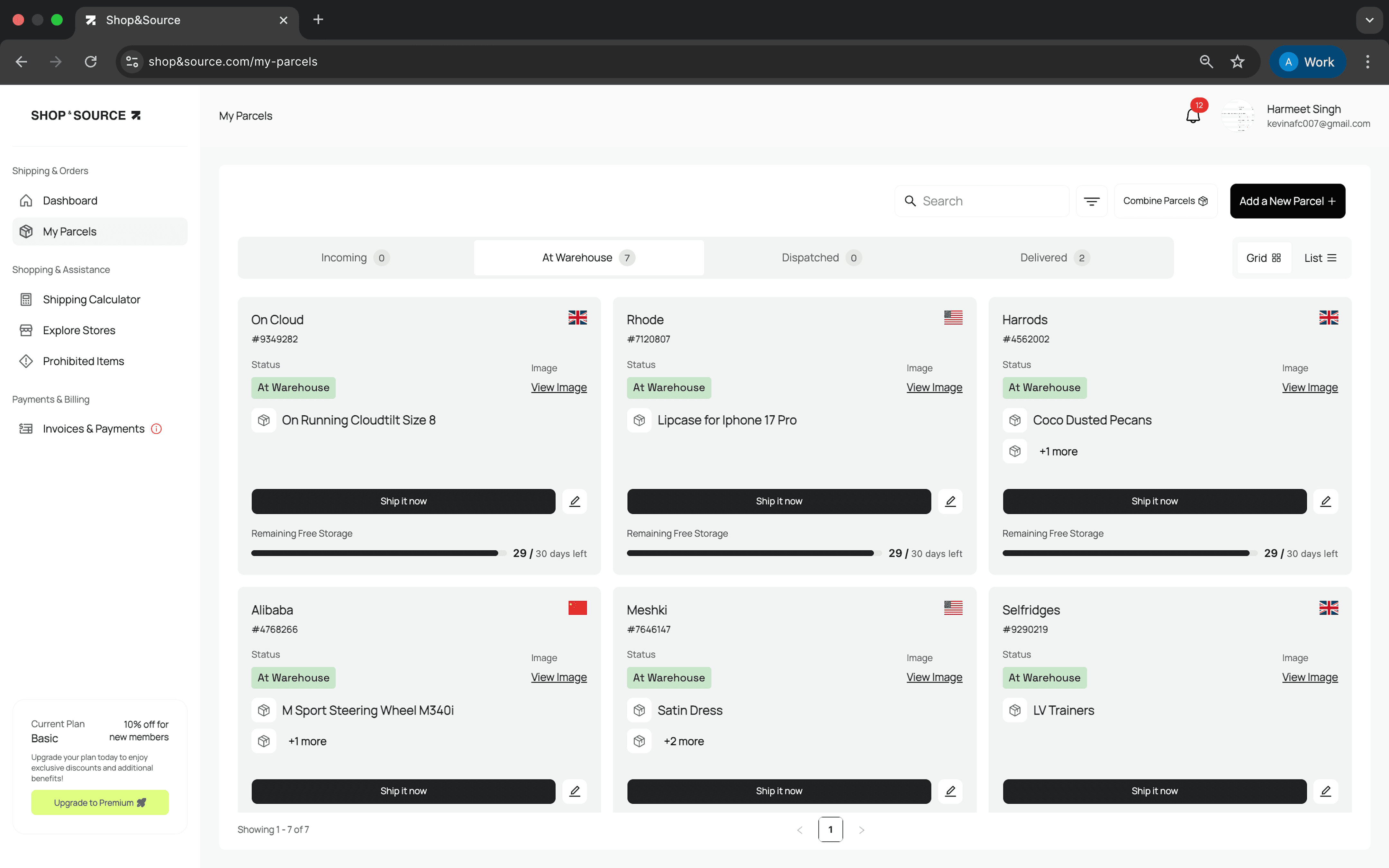Click edit pencil on On Cloud parcel
The image size is (1389, 868).
tap(575, 501)
